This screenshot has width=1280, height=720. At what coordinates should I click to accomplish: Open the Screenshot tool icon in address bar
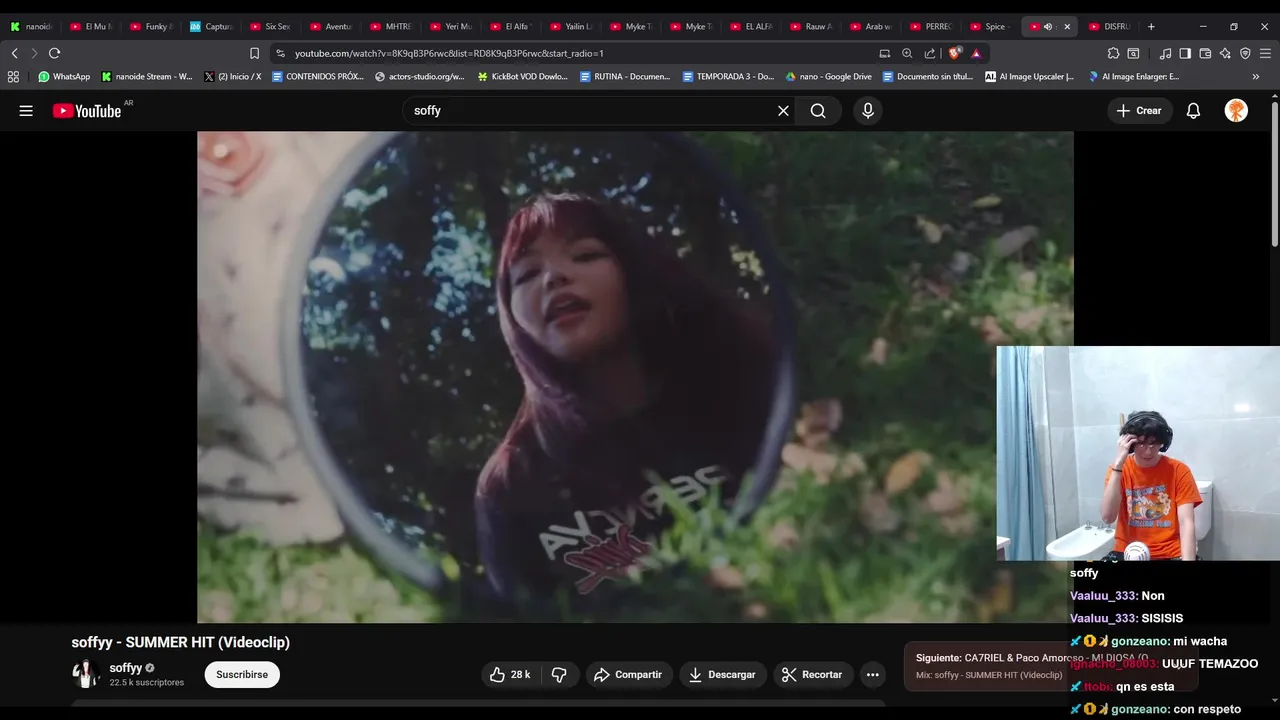point(885,53)
